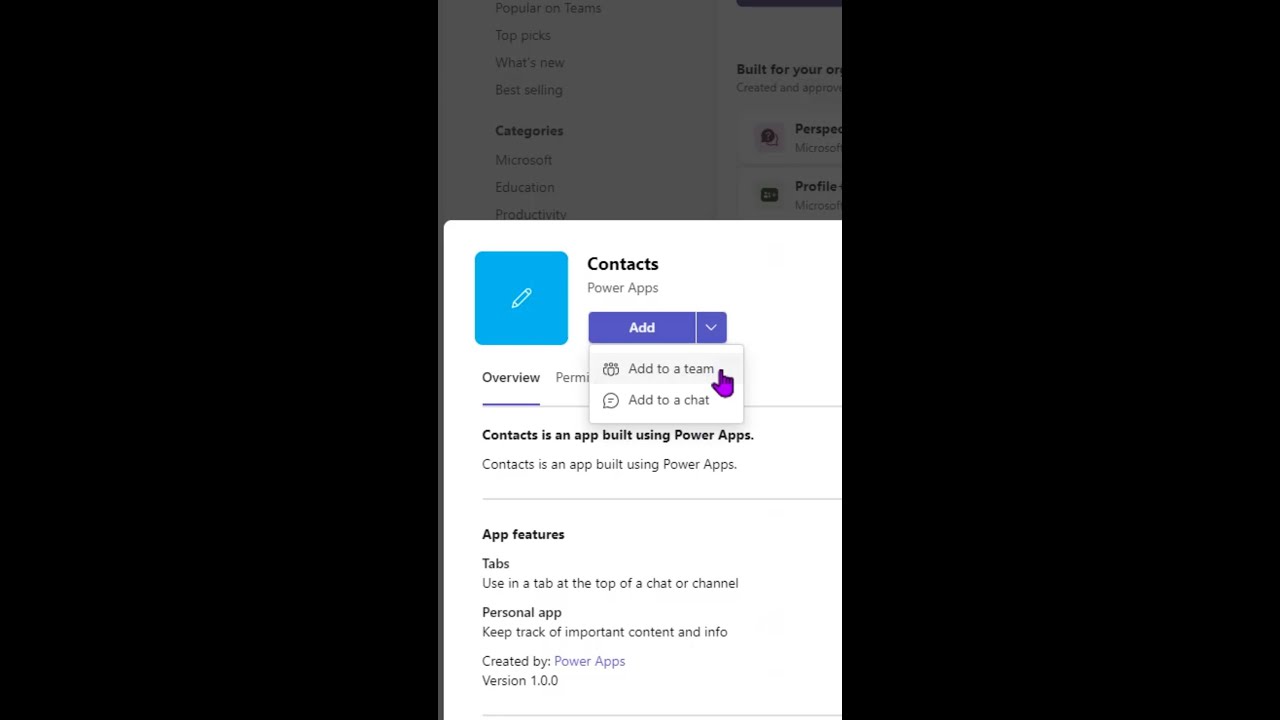Select the Microsoft category
This screenshot has width=1280, height=720.
coord(524,160)
